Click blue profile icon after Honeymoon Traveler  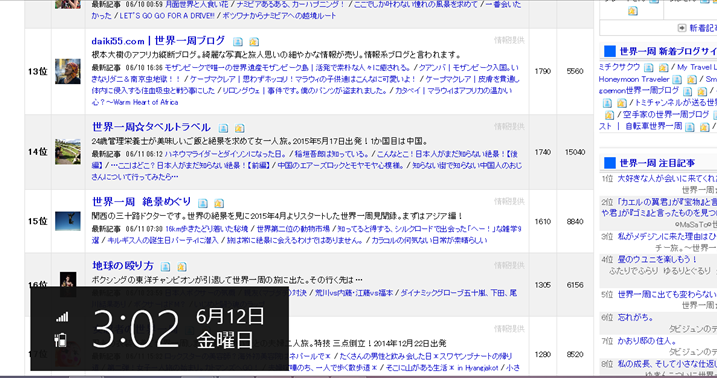pyautogui.click(x=677, y=80)
